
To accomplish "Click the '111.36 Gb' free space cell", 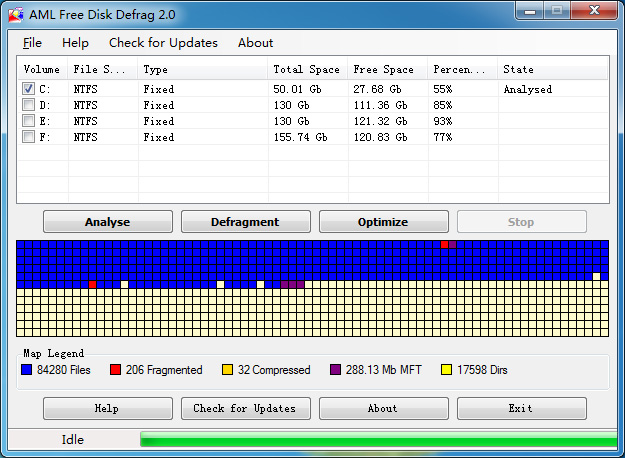I will [x=380, y=105].
